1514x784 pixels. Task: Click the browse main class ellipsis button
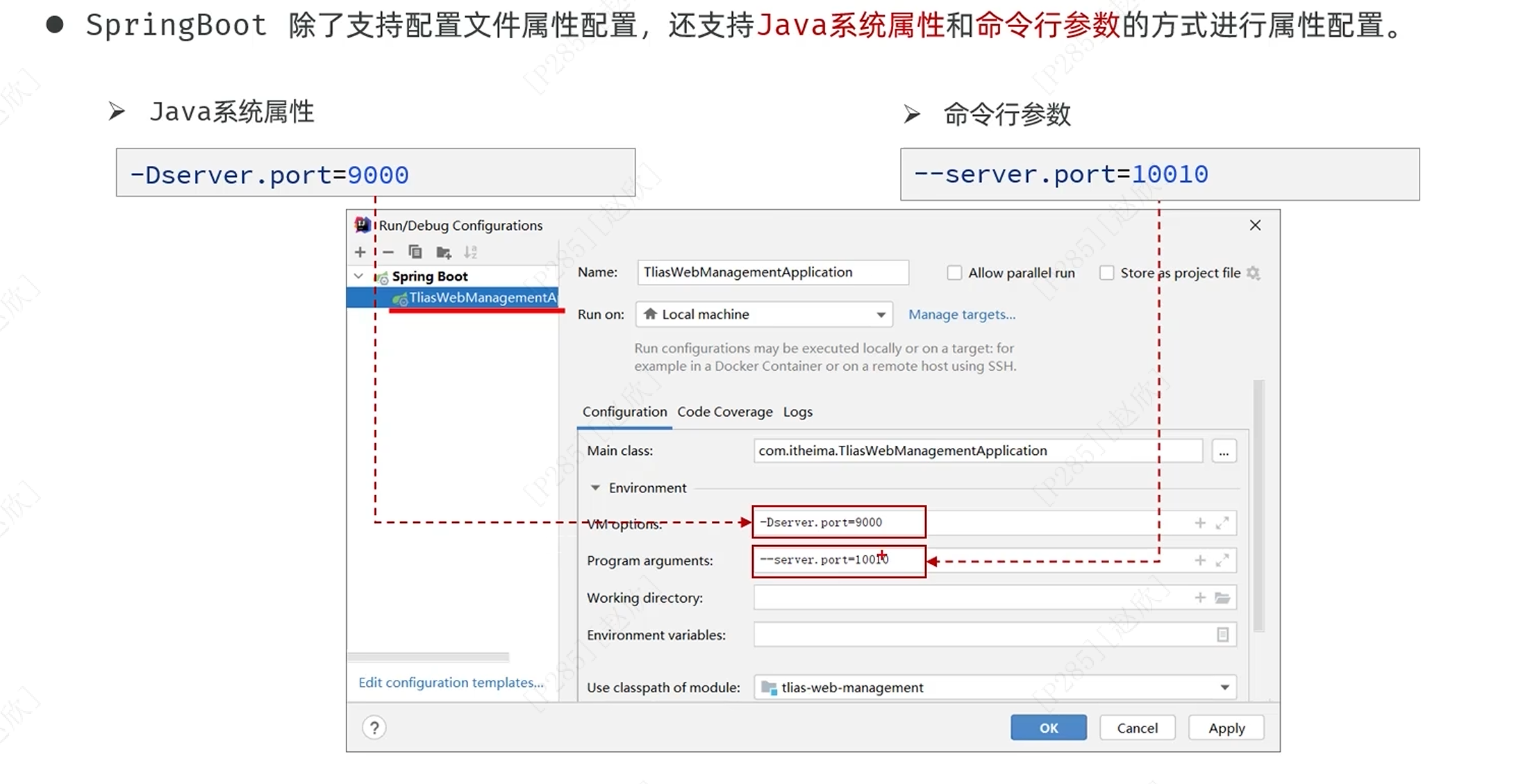coord(1224,451)
